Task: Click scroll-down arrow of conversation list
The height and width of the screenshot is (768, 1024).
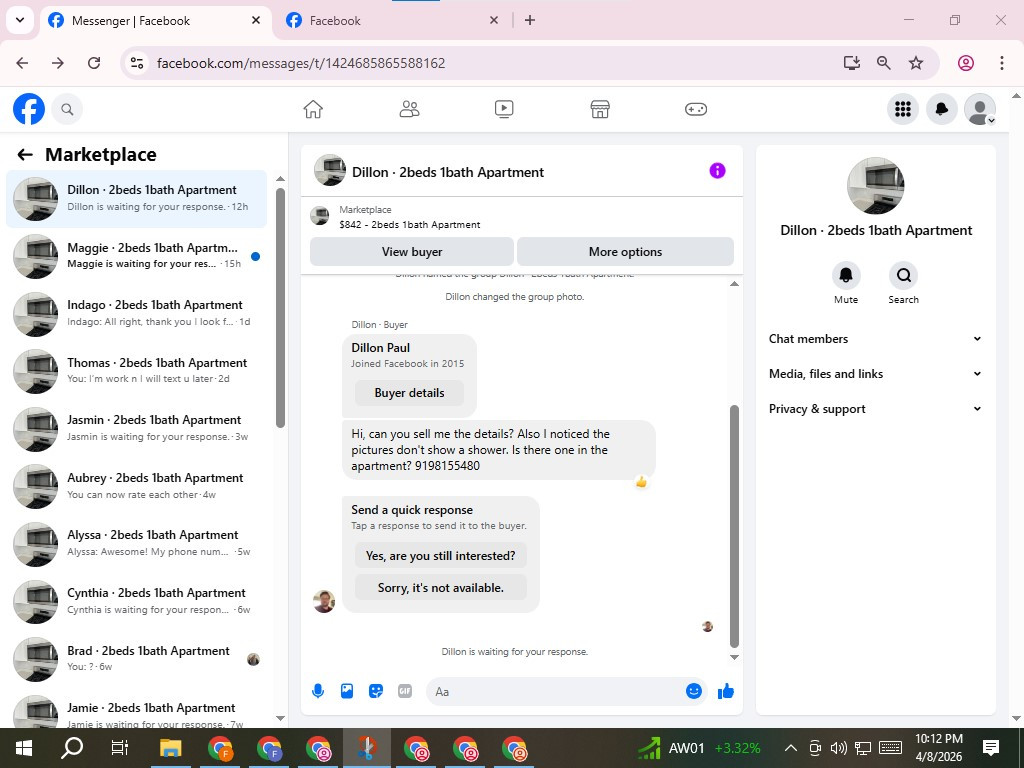Action: pos(280,718)
